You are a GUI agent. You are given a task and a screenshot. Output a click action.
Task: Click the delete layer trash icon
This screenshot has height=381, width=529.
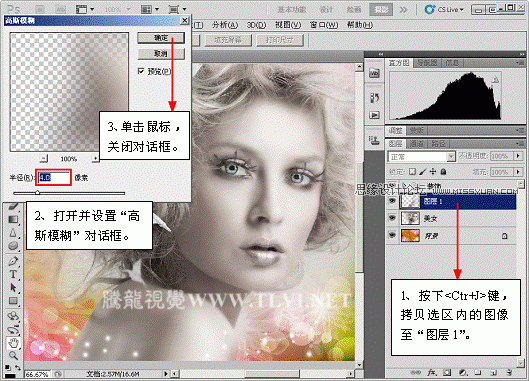click(509, 372)
